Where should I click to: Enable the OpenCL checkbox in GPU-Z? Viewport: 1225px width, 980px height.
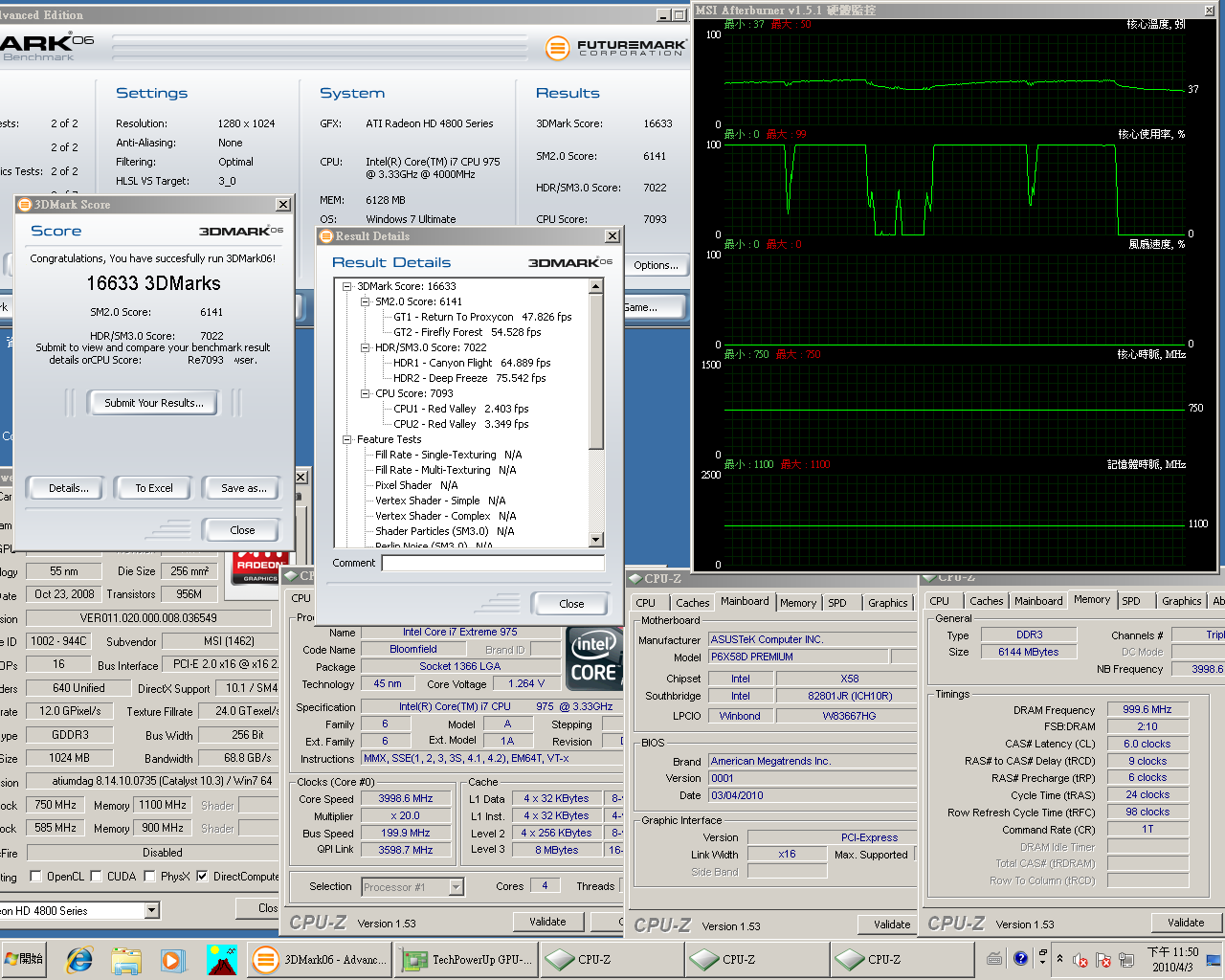36,876
